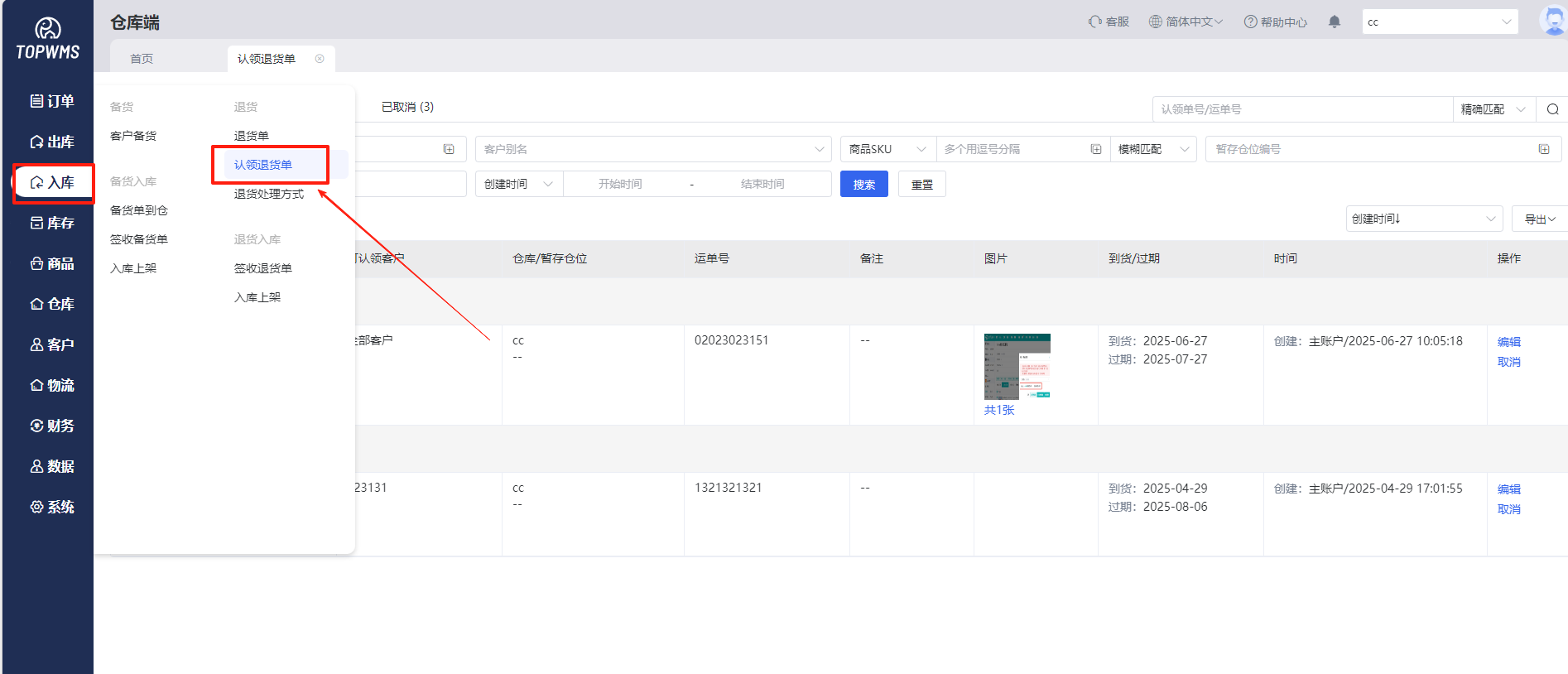Click the TOPWMS logo

pyautogui.click(x=48, y=39)
